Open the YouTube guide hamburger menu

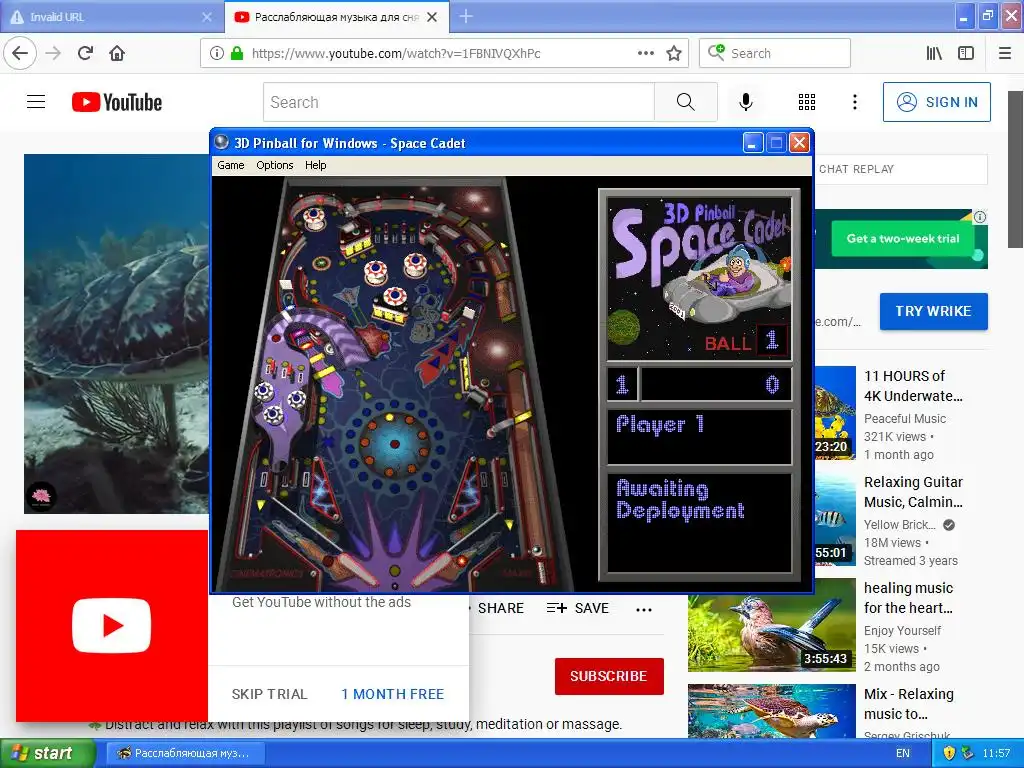pos(36,102)
